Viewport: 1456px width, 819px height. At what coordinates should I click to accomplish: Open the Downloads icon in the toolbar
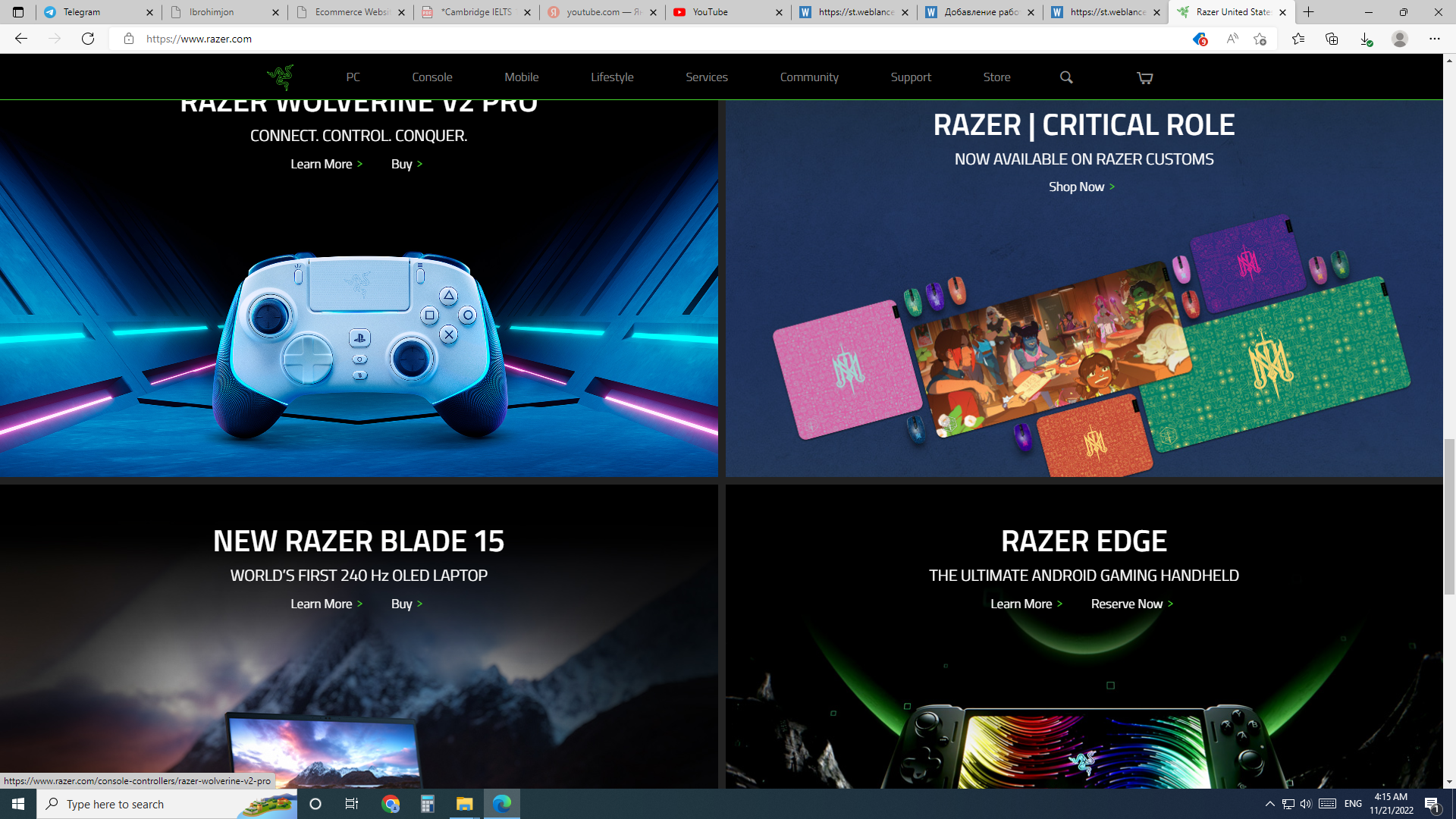pyautogui.click(x=1366, y=39)
